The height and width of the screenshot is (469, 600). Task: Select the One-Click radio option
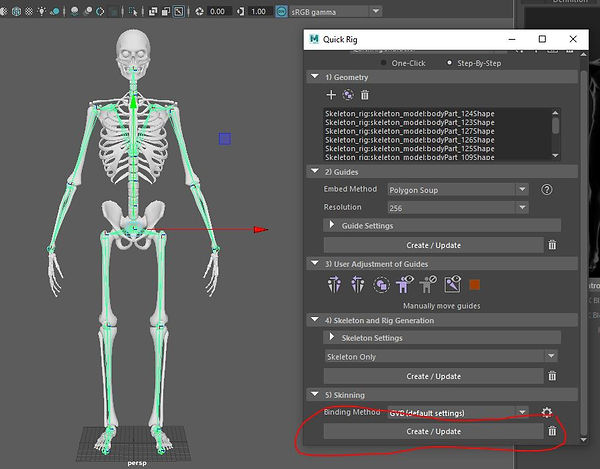383,63
